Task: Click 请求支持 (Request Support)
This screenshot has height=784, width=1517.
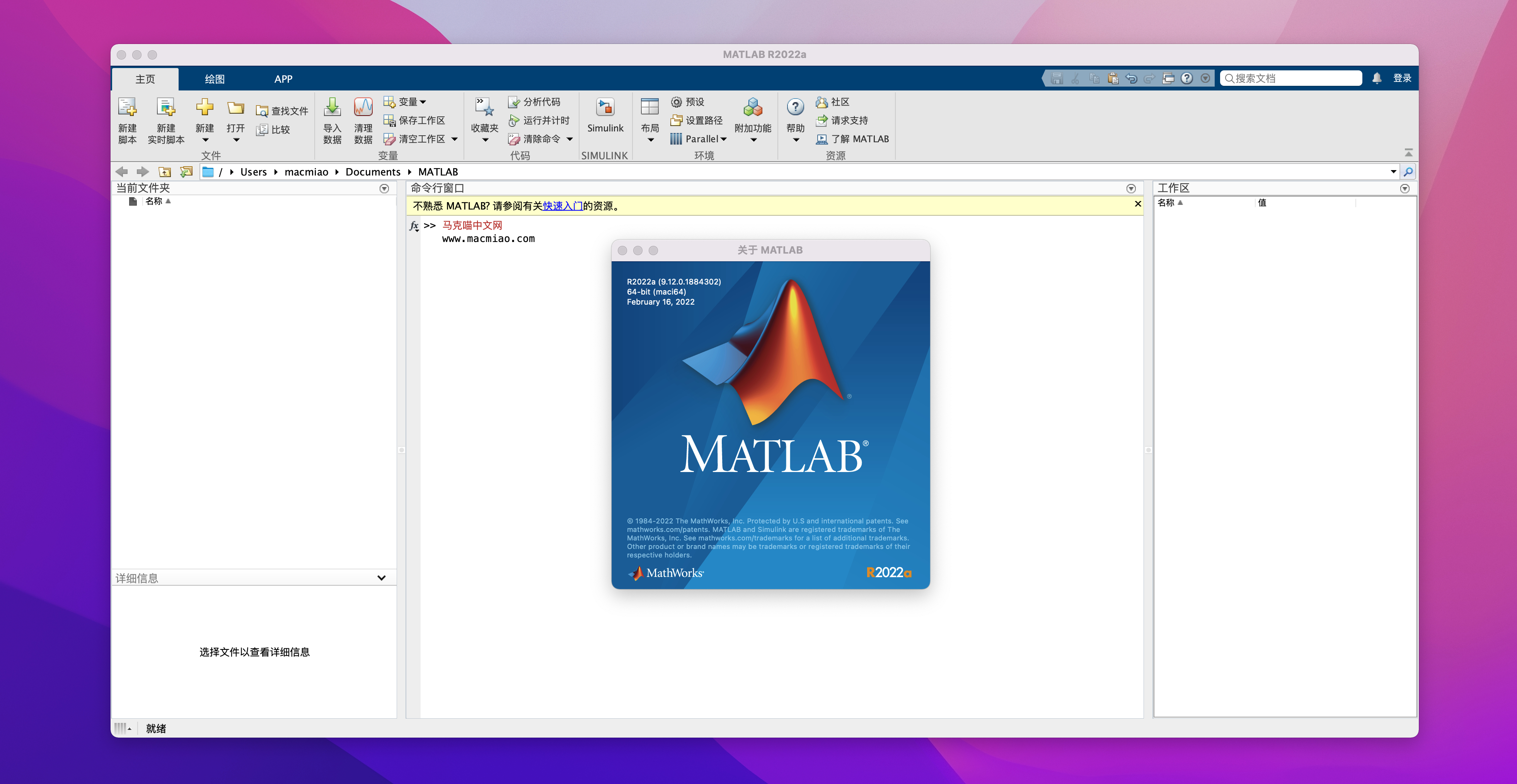Action: click(842, 120)
